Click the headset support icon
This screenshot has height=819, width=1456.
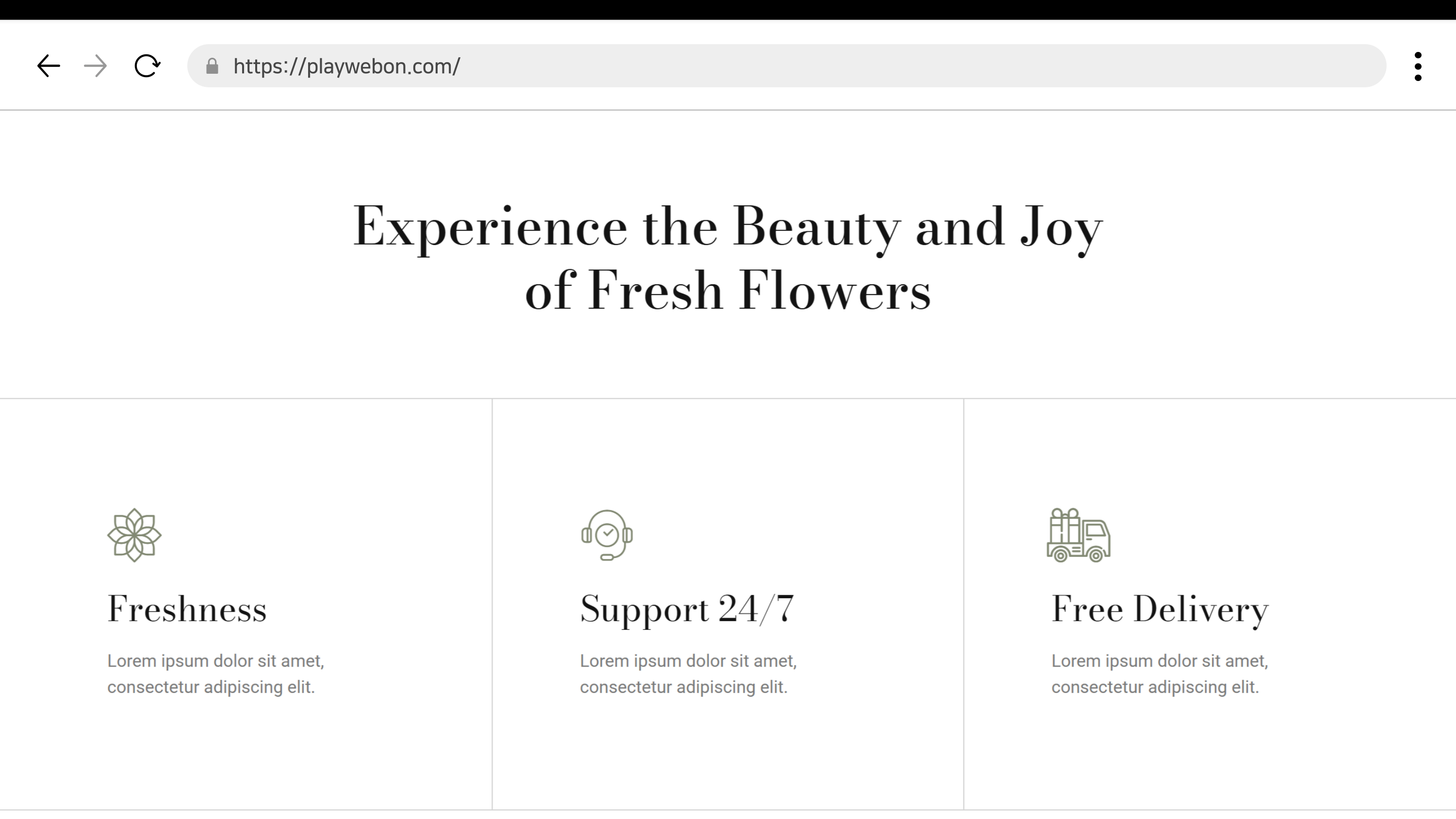[606, 535]
